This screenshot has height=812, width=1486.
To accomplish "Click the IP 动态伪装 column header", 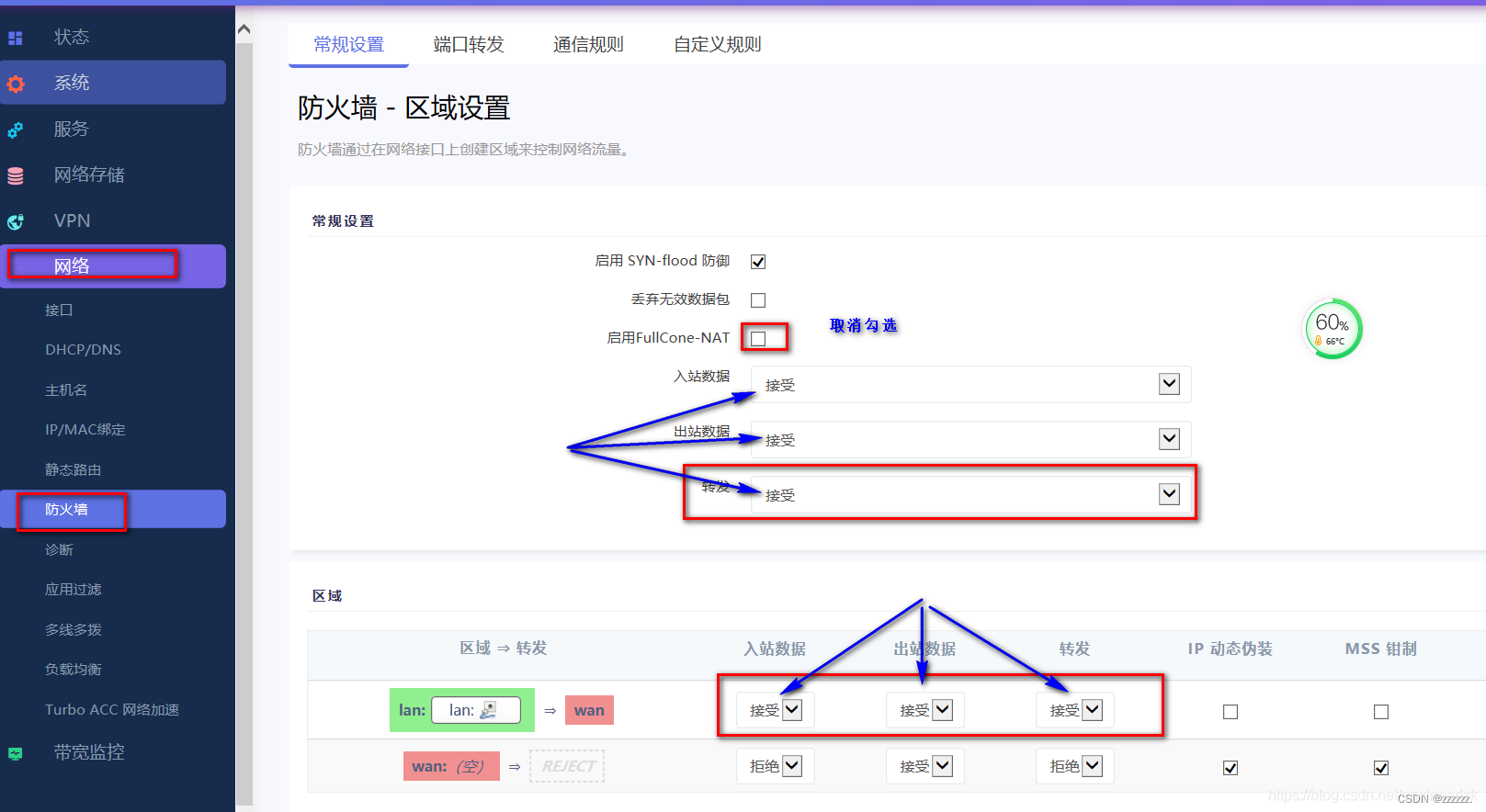I will pyautogui.click(x=1230, y=649).
